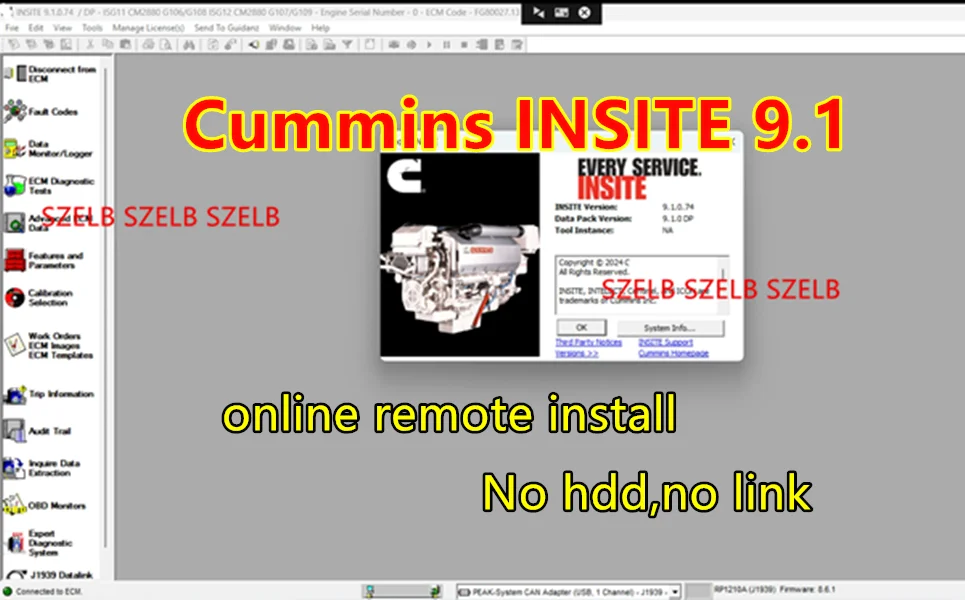Open the PEAK-System CAN Adapter connection dropdown
The image size is (965, 600).
click(x=675, y=592)
